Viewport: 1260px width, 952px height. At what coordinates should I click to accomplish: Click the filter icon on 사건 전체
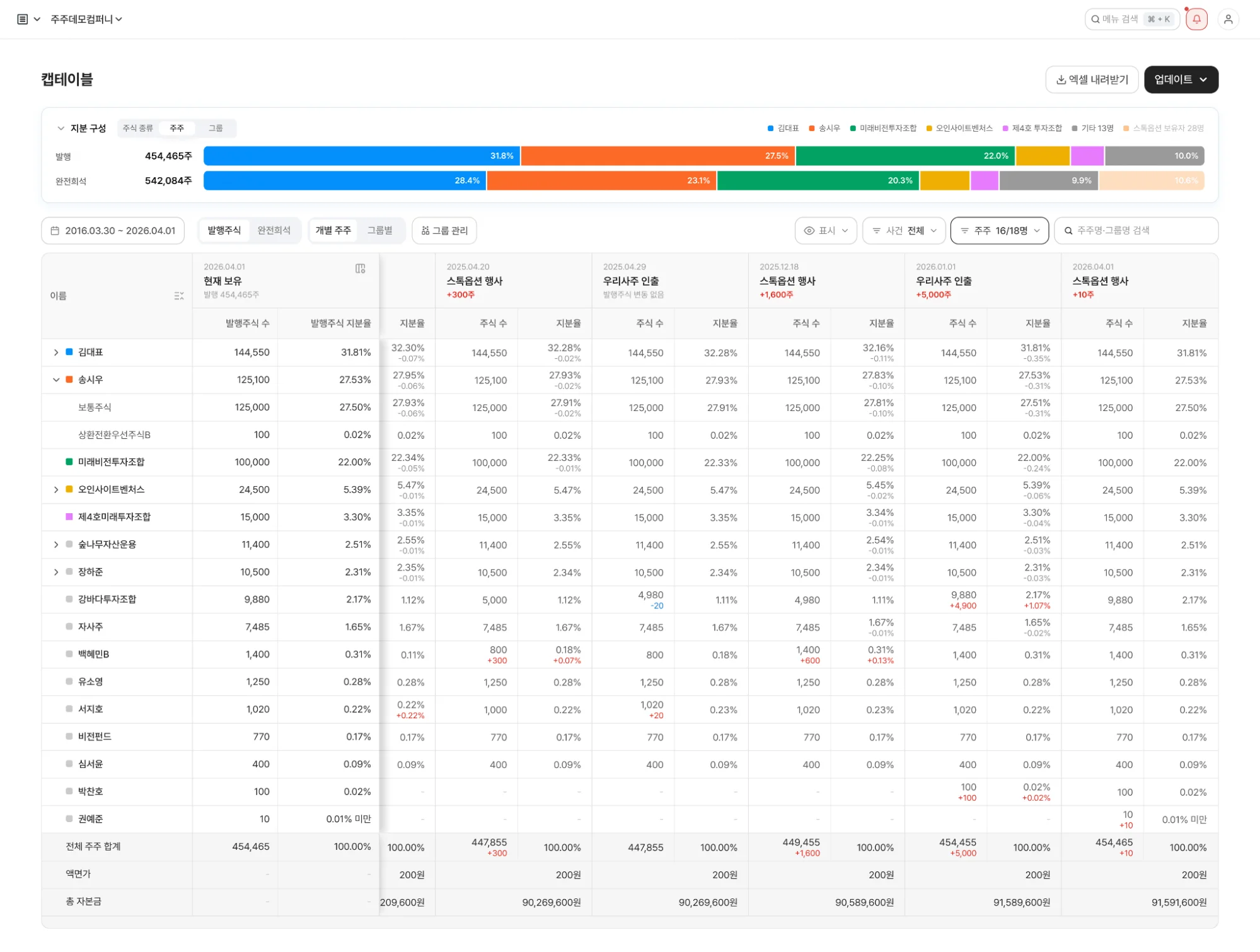click(876, 231)
